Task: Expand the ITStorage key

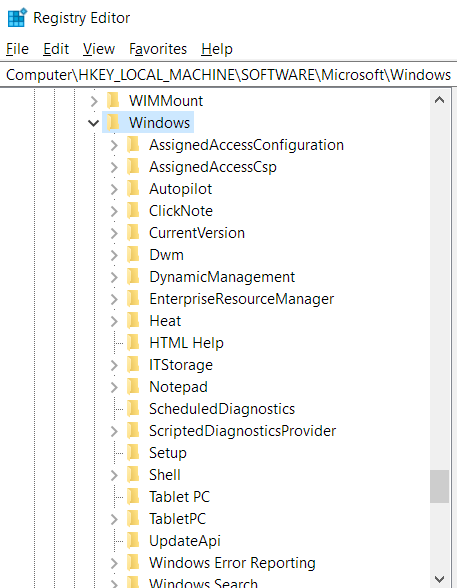Action: (x=114, y=365)
